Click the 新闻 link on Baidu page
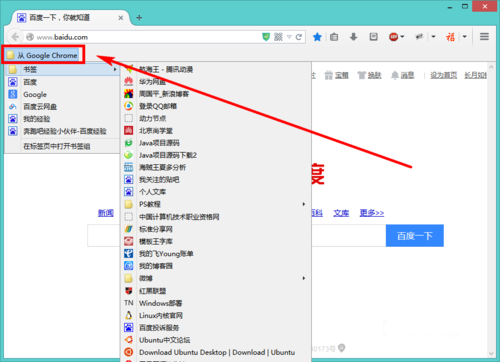The height and width of the screenshot is (362, 500). click(x=106, y=213)
